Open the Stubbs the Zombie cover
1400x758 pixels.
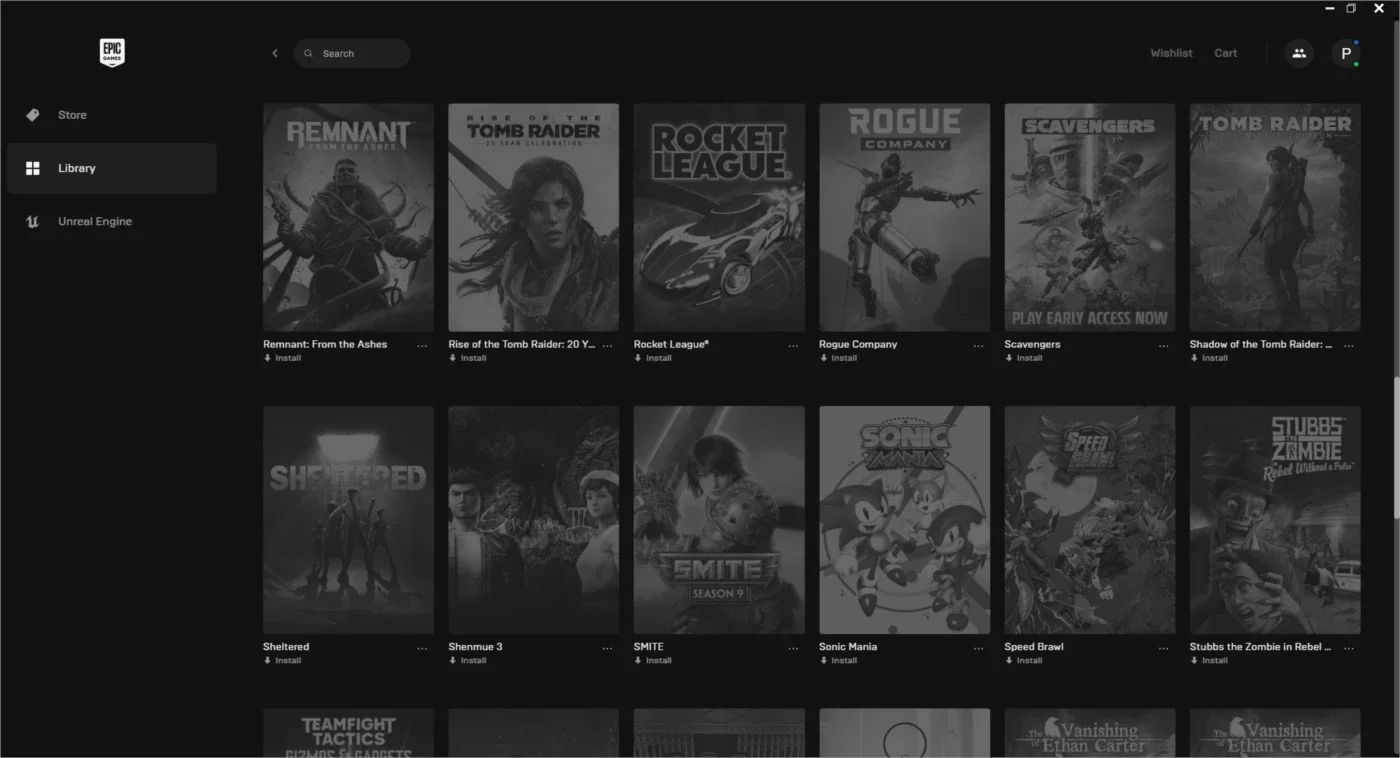coord(1275,520)
